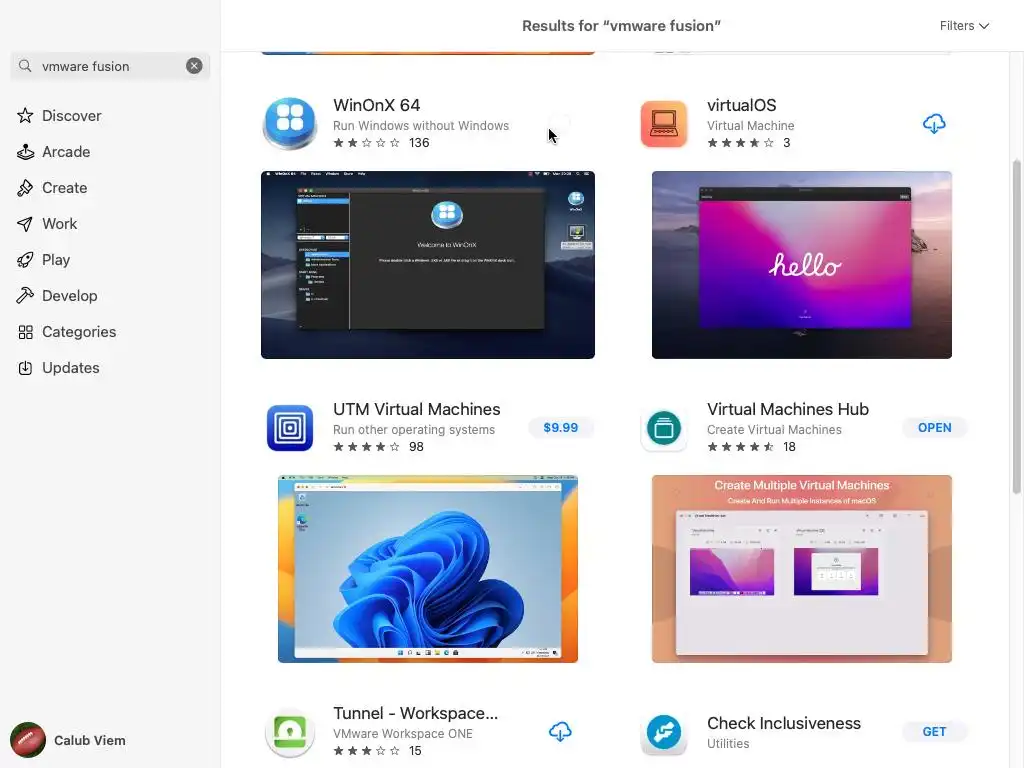Buy UTM Virtual Machines for $9.99
The image size is (1024, 768).
560,428
